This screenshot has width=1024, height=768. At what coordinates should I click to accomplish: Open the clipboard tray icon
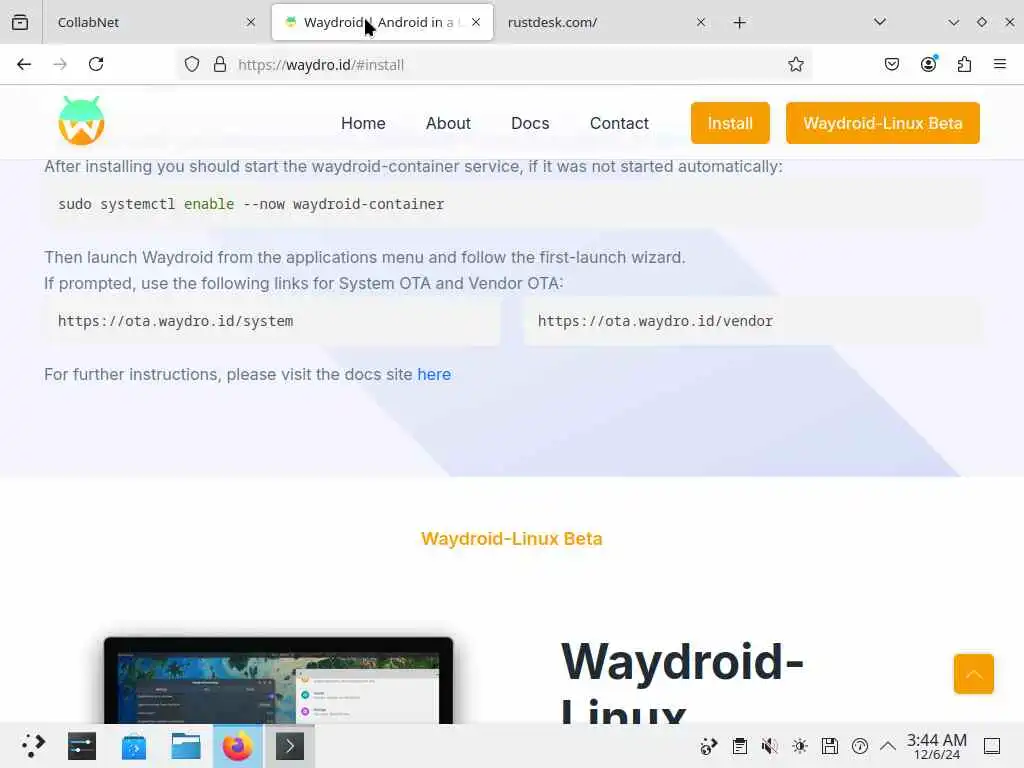(x=739, y=746)
